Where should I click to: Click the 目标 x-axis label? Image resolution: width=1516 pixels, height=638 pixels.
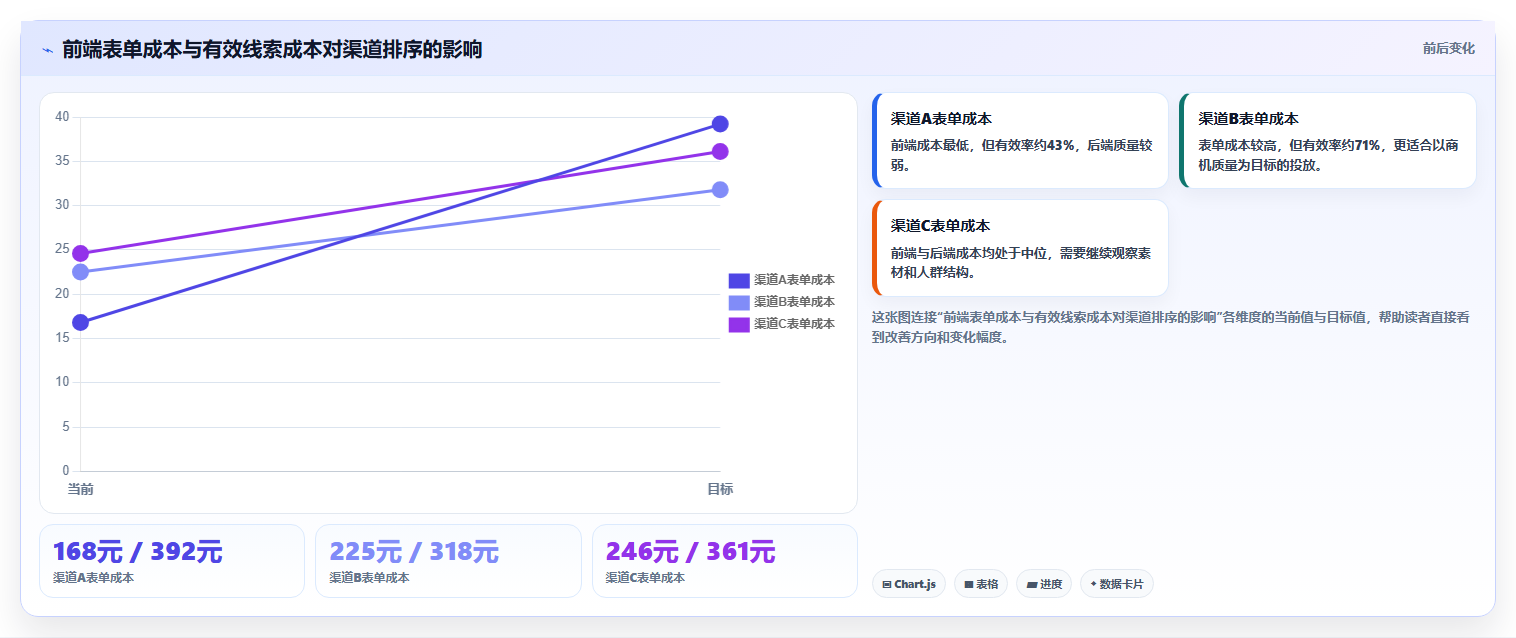click(x=720, y=489)
